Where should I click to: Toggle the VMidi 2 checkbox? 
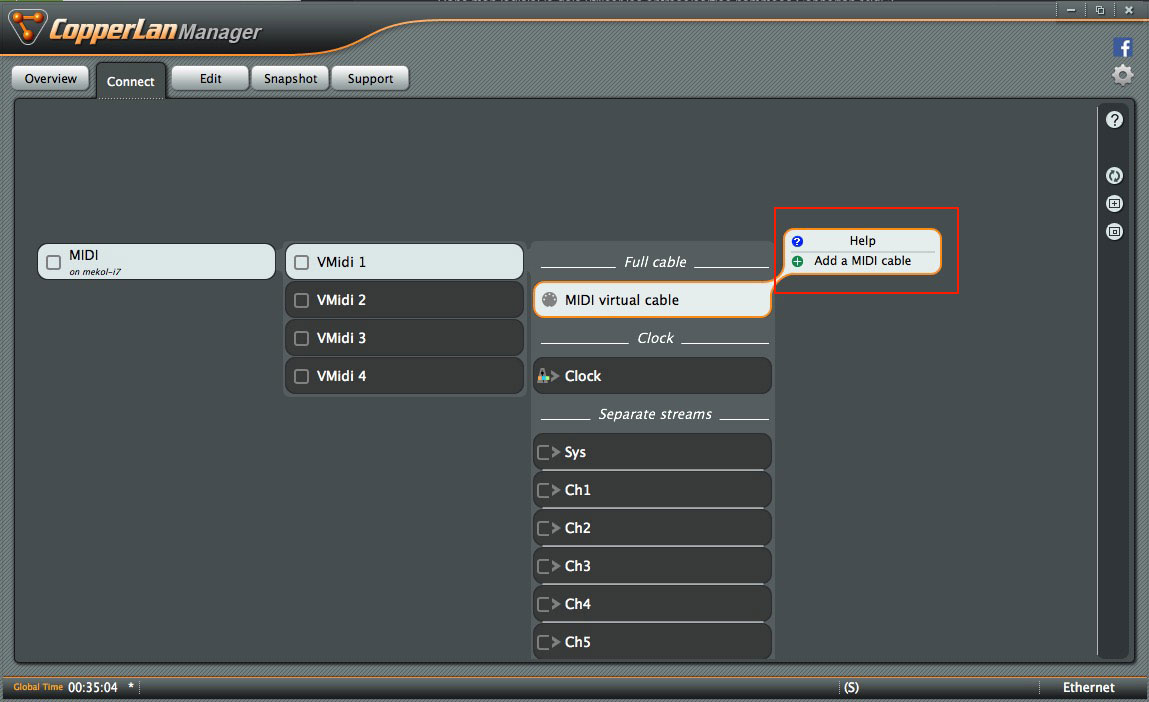click(x=301, y=300)
